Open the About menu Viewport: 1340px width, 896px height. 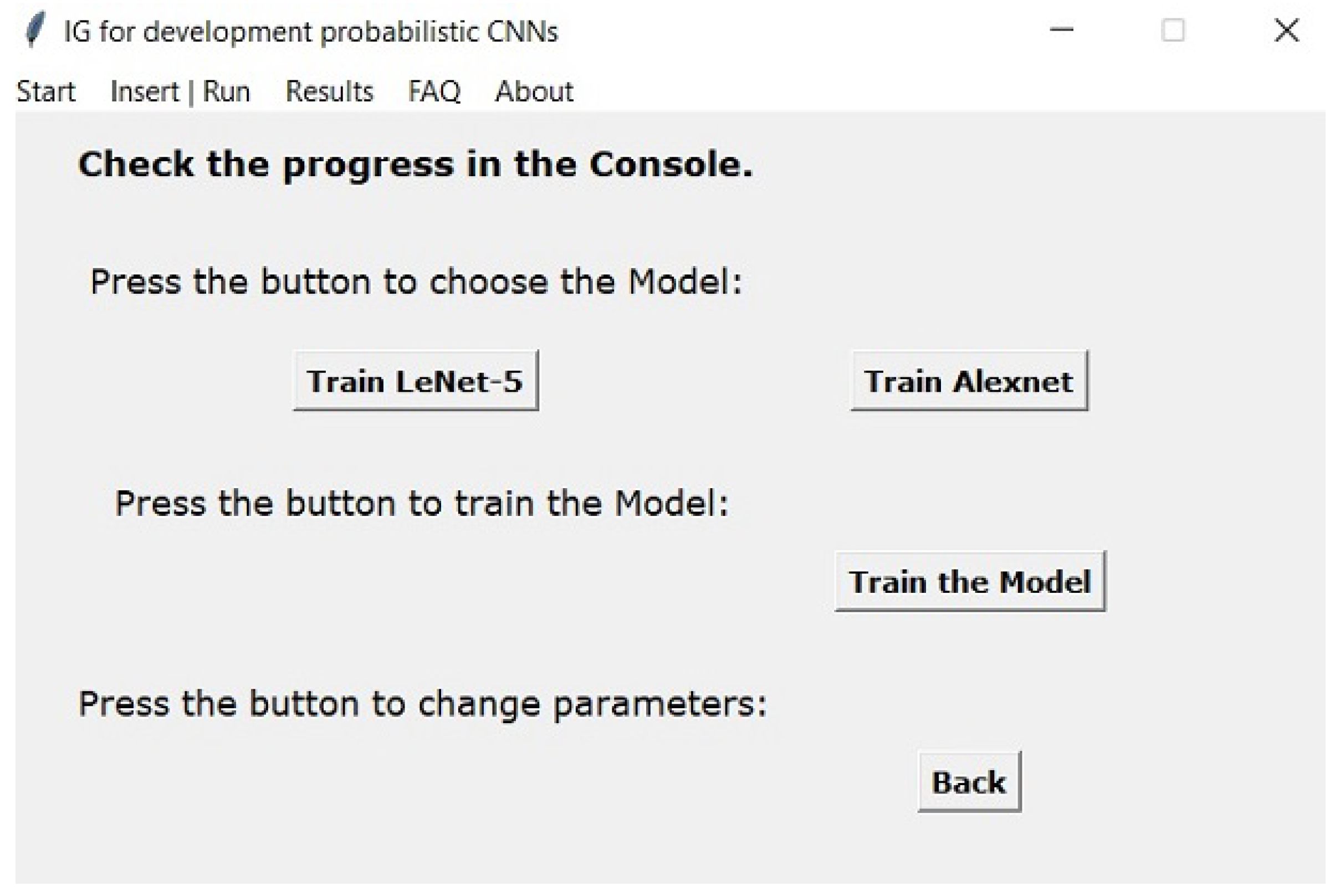coord(534,91)
